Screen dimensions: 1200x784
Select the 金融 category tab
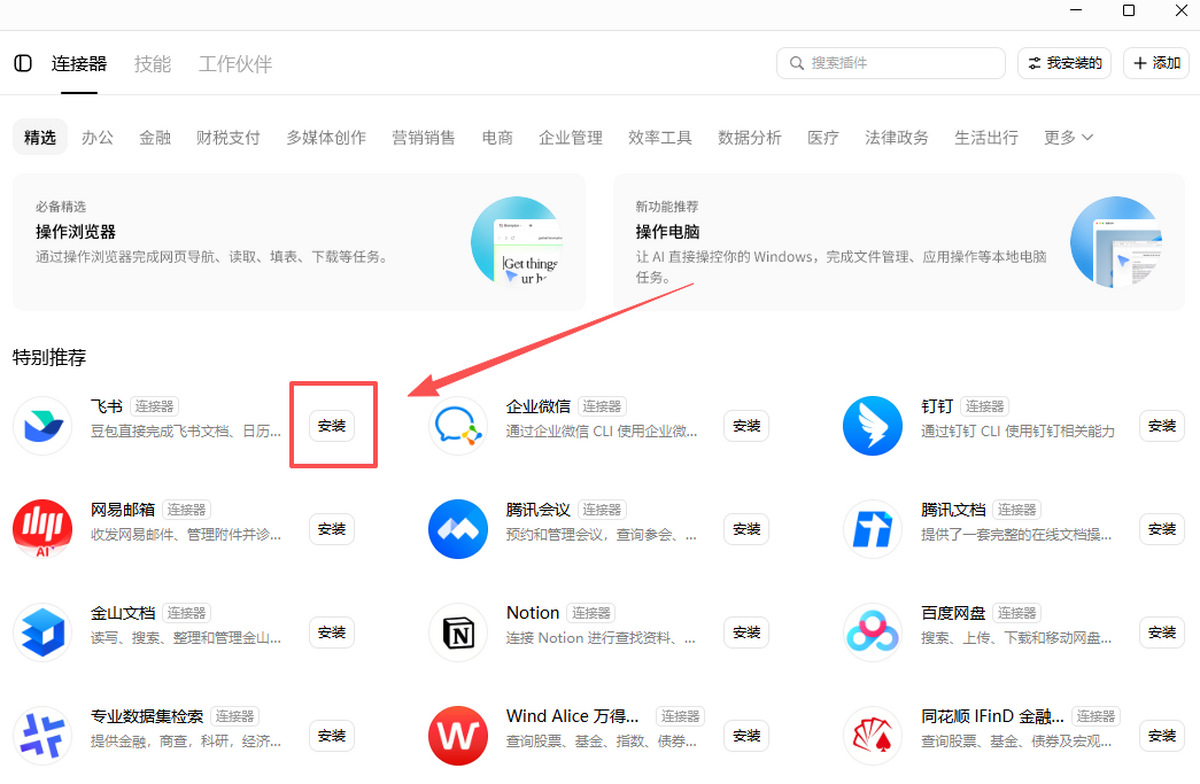pyautogui.click(x=155, y=138)
